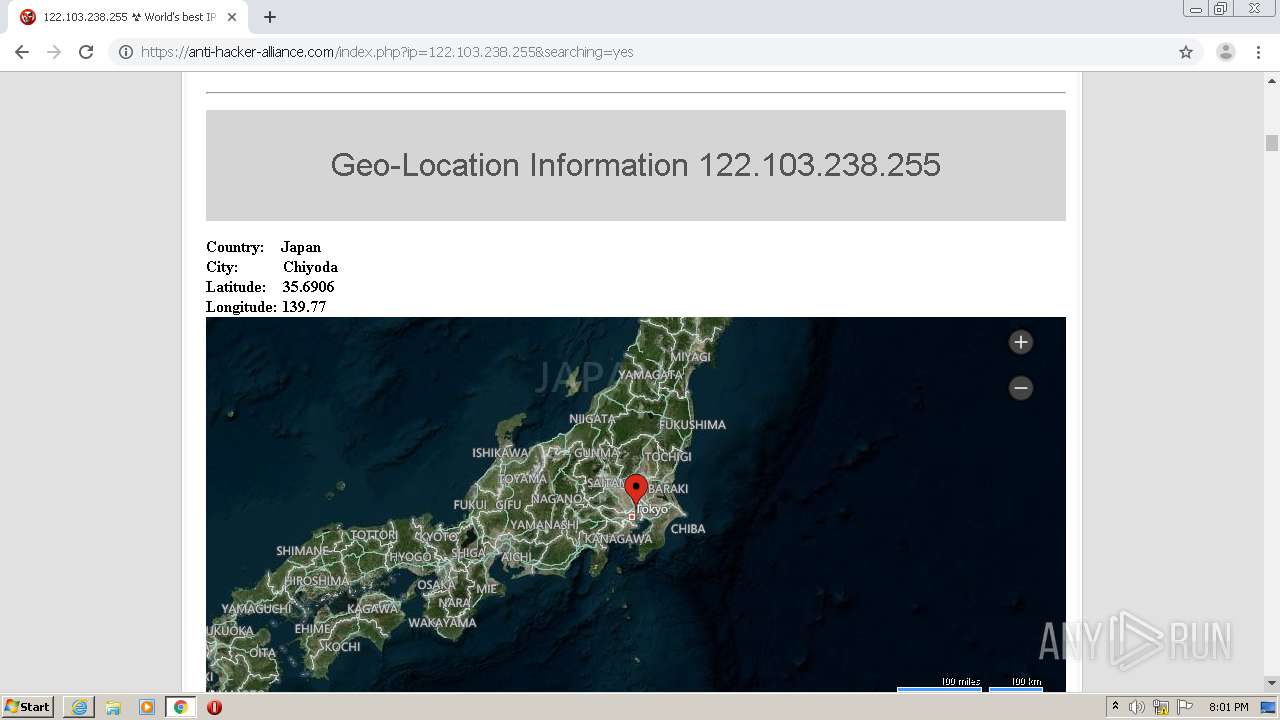Click the Tottori label on the map
The image size is (1280, 720).
(374, 536)
